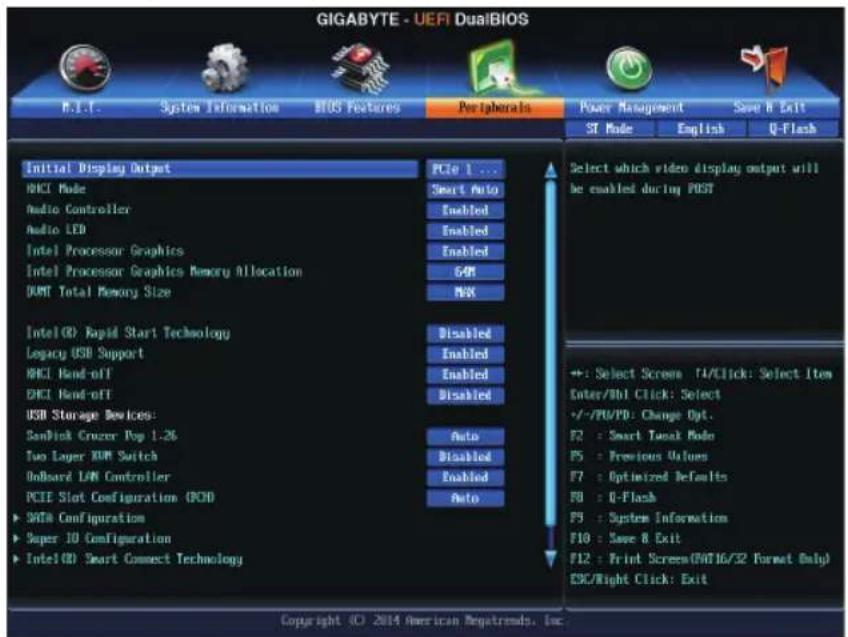Select the Intel Processor Graphics label
This screenshot has height=637, width=848.
coord(105,251)
